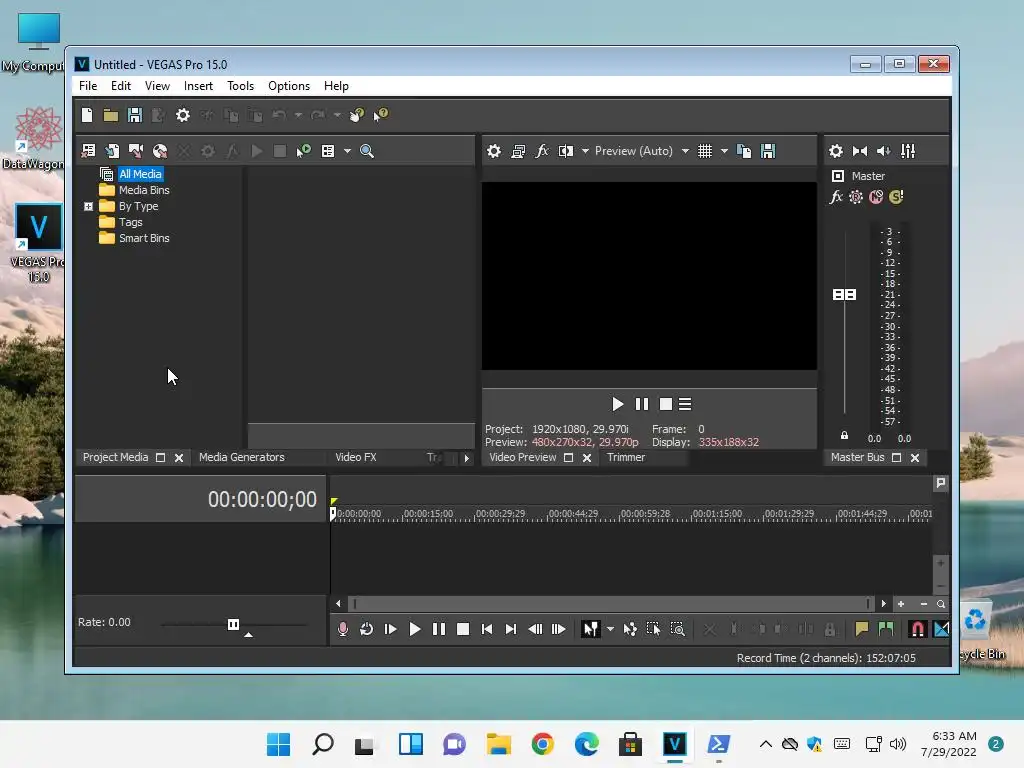Viewport: 1024px width, 768px height.
Task: Save the project with the floppy disk icon
Action: [135, 116]
